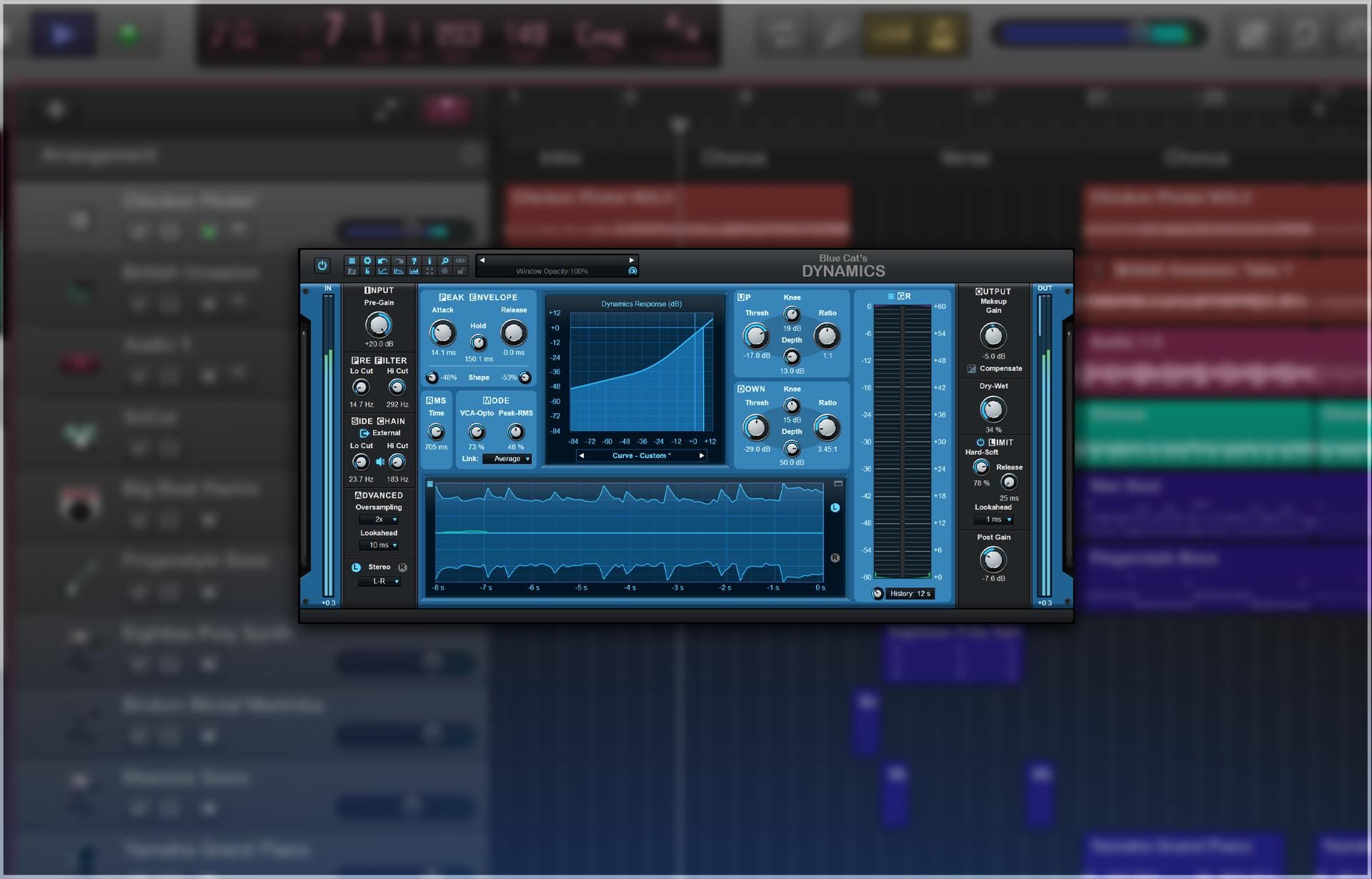
Task: Select previous preset with left arrow
Action: (482, 260)
